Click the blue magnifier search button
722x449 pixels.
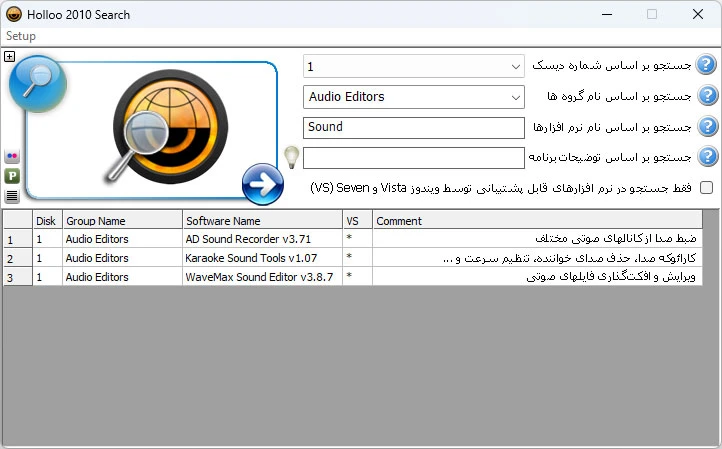38,84
